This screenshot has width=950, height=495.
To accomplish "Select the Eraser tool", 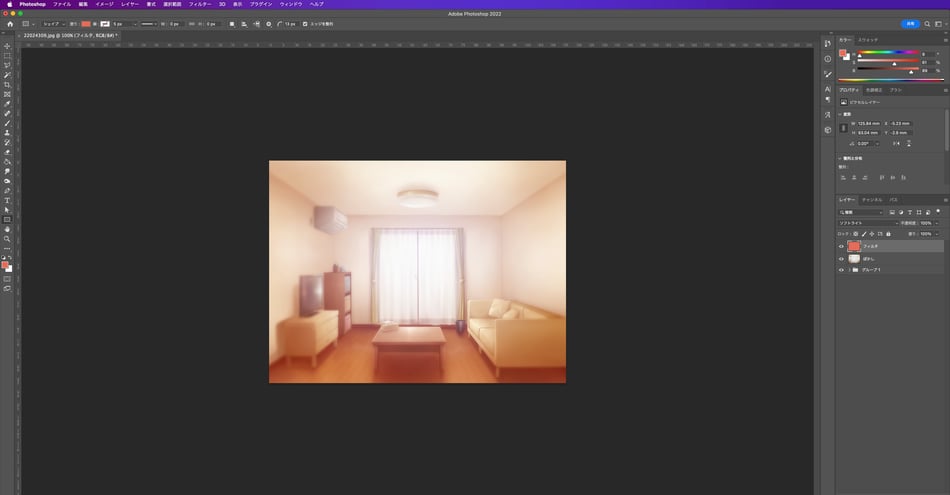I will [x=7, y=152].
